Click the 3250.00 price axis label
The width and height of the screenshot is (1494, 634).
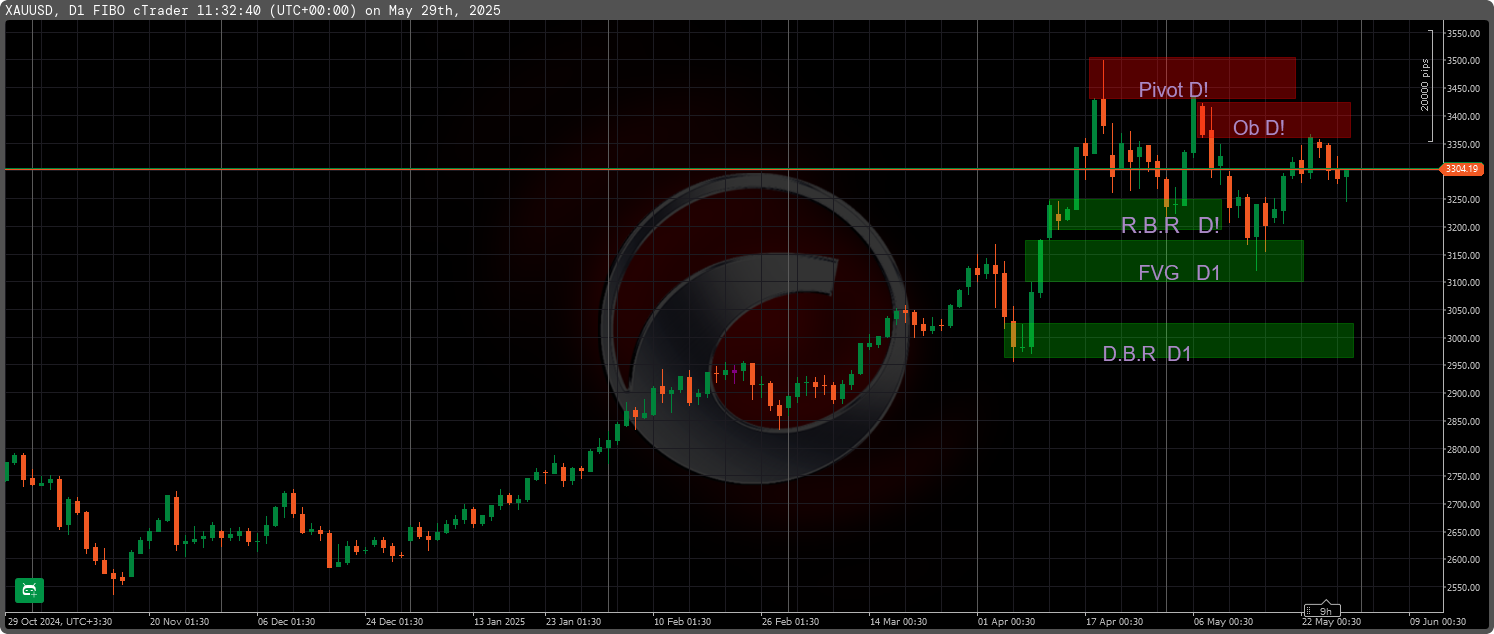[x=1462, y=200]
